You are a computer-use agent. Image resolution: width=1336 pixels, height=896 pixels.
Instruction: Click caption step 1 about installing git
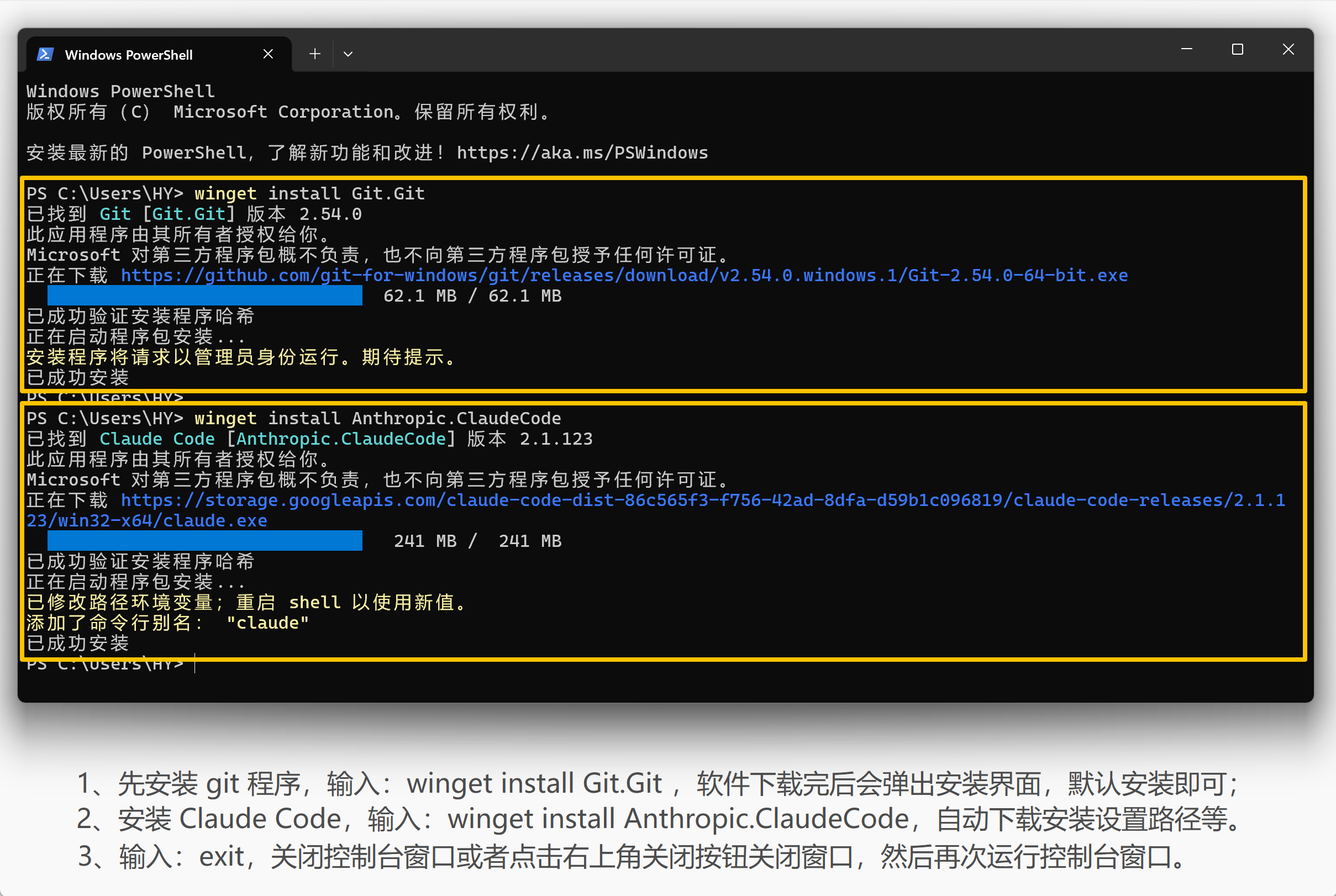tap(658, 783)
